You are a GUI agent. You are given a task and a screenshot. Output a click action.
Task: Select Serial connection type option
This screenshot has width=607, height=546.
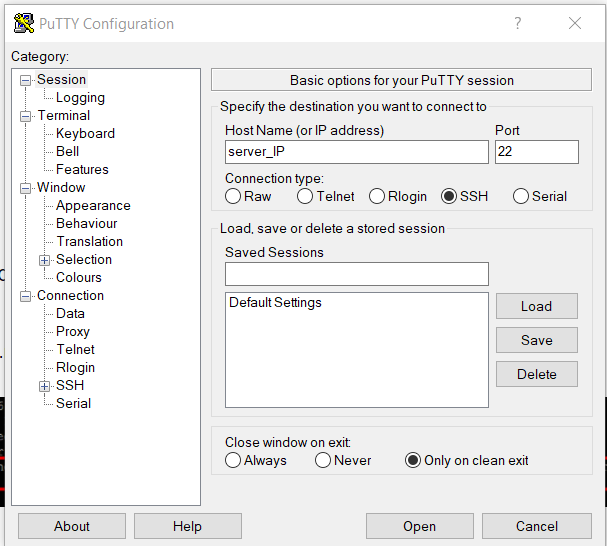point(521,197)
